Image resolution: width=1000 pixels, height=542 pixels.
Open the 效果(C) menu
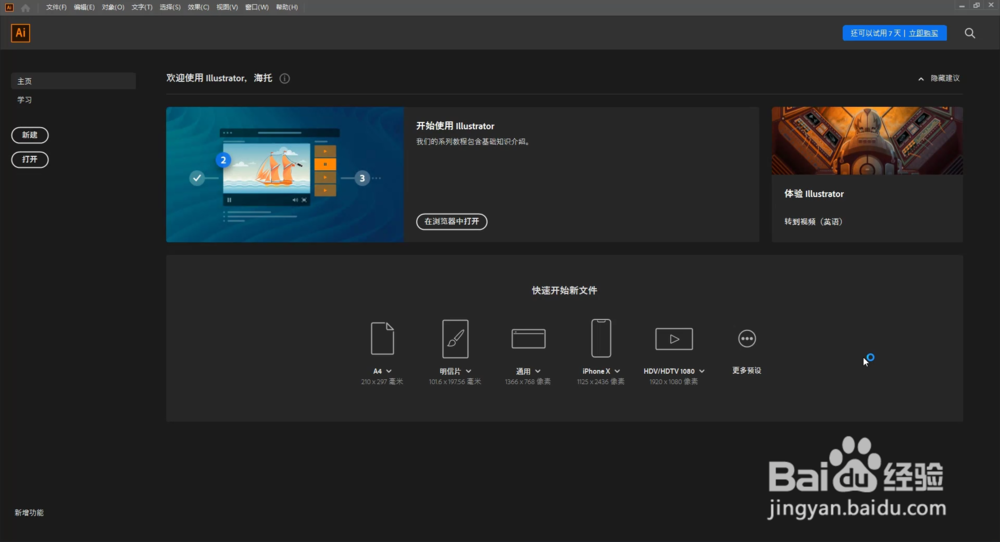(198, 8)
